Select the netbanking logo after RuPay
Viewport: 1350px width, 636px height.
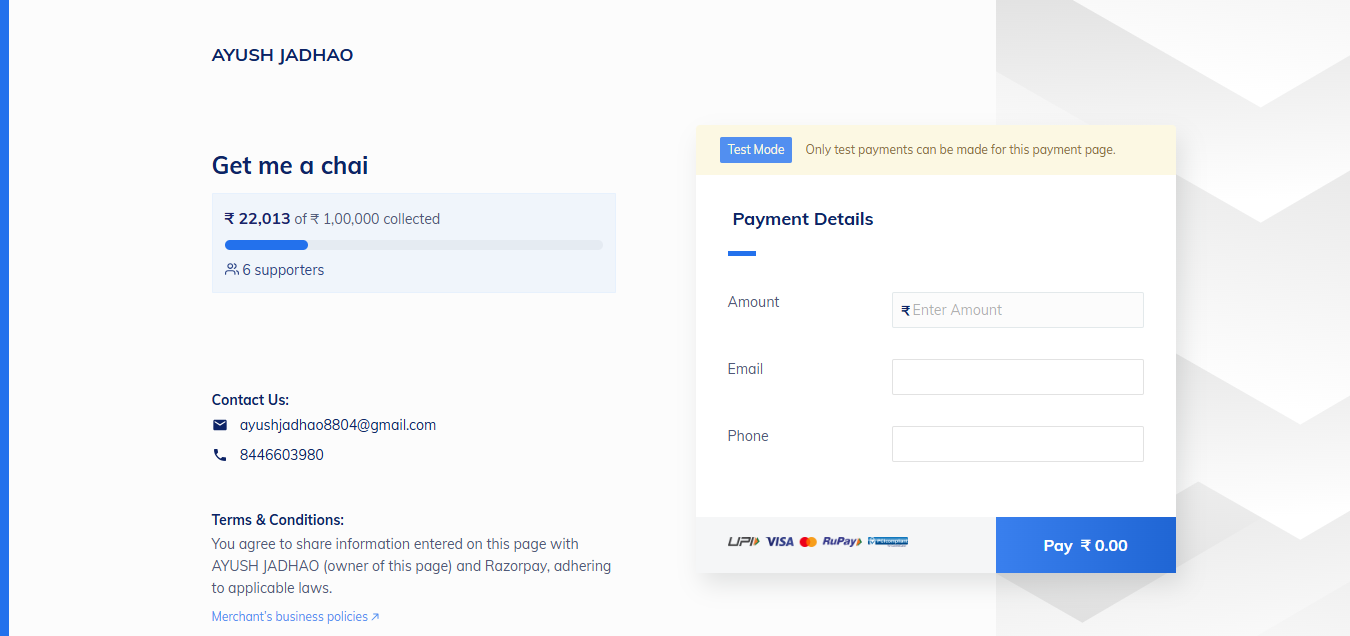pos(888,541)
